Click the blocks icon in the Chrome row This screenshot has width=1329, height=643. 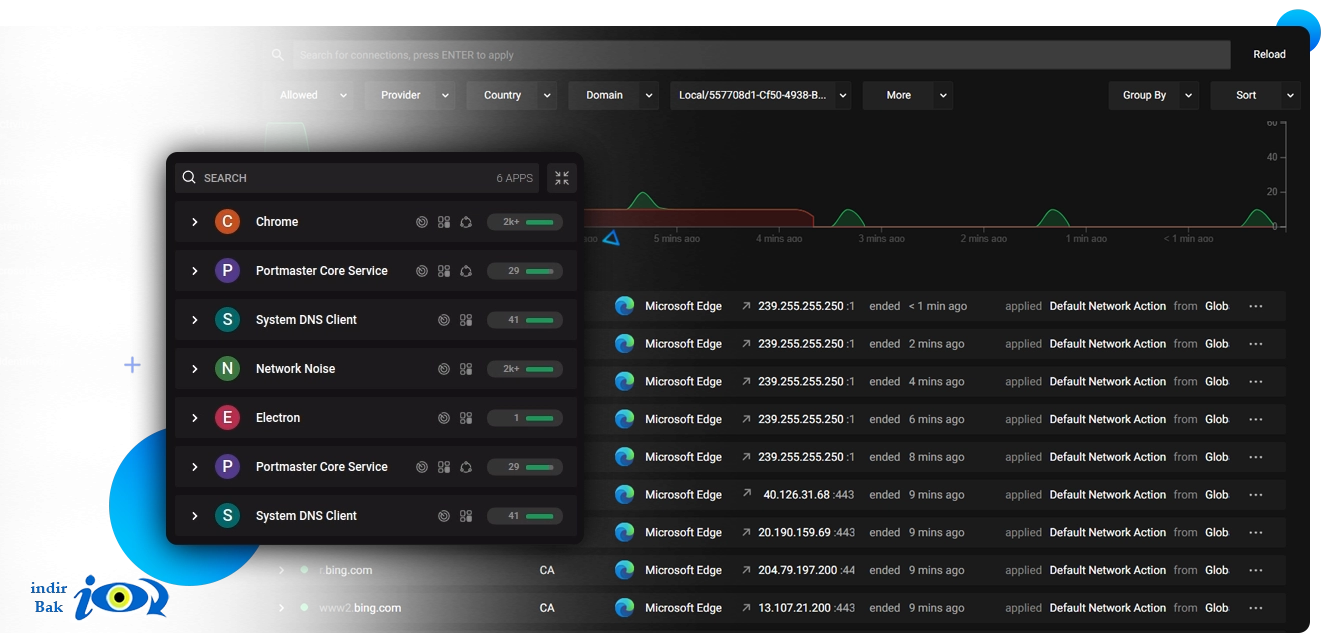coord(444,222)
